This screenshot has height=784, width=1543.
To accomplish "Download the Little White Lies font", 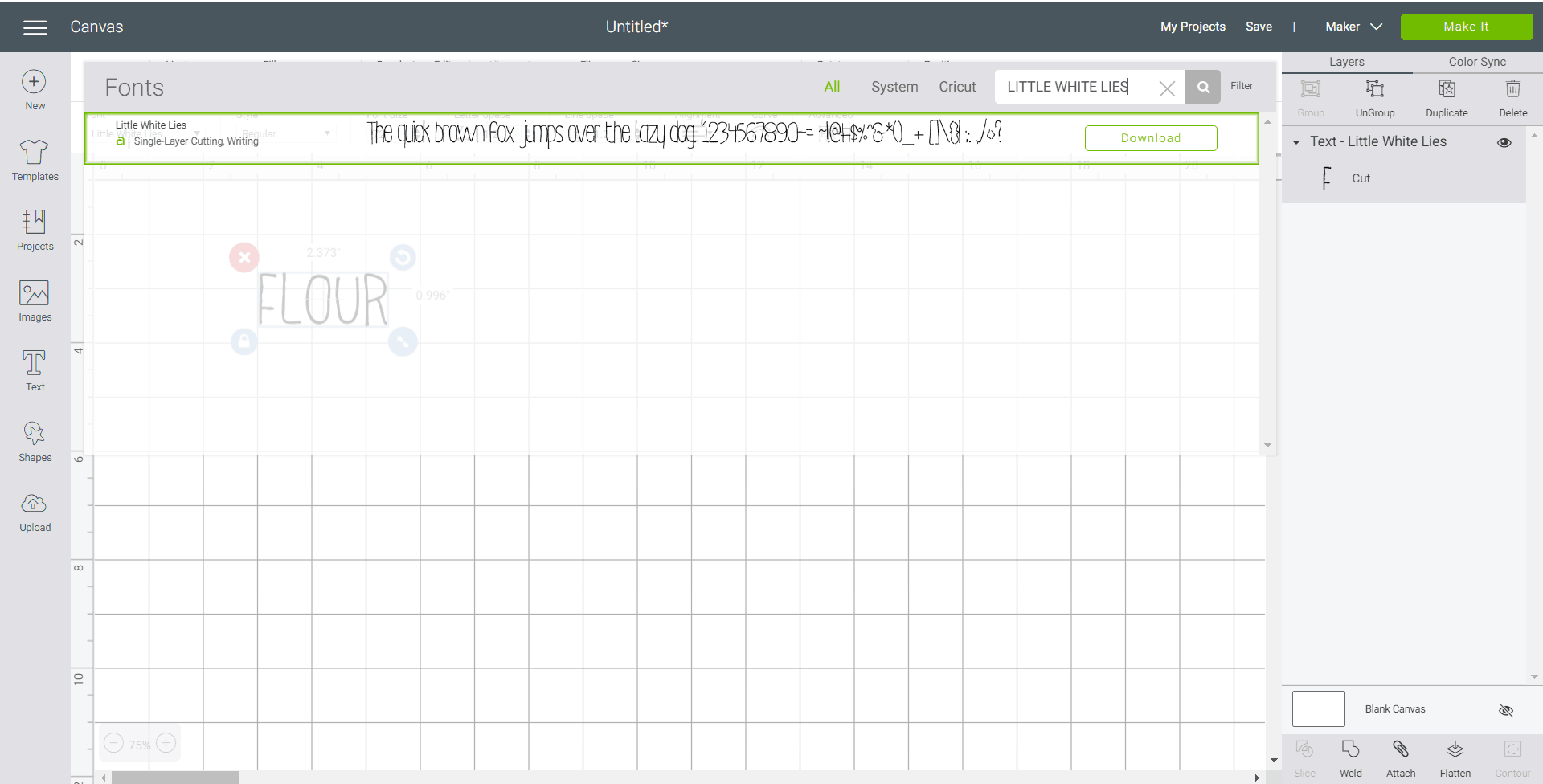I will [1151, 138].
